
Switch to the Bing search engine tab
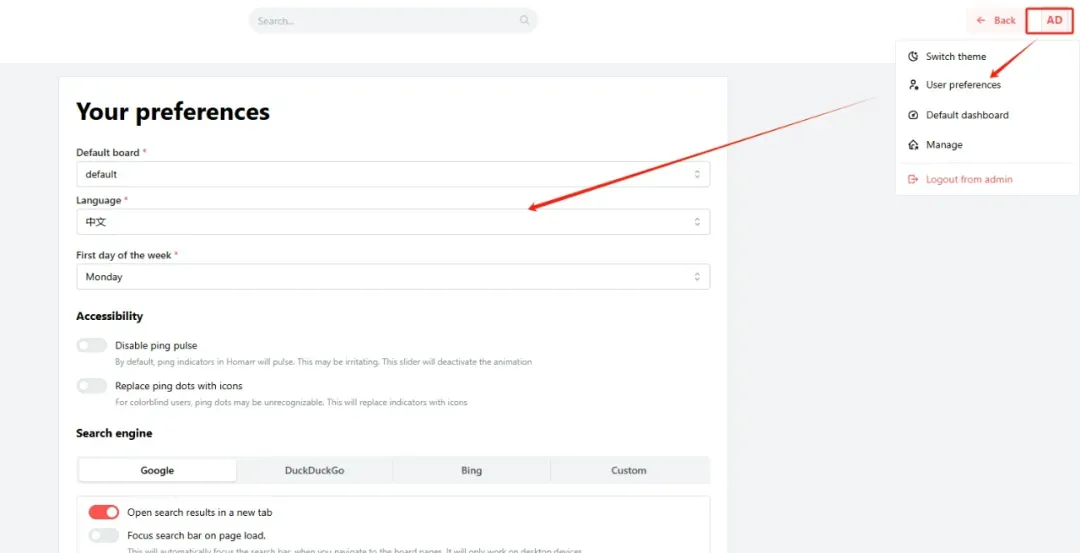471,471
